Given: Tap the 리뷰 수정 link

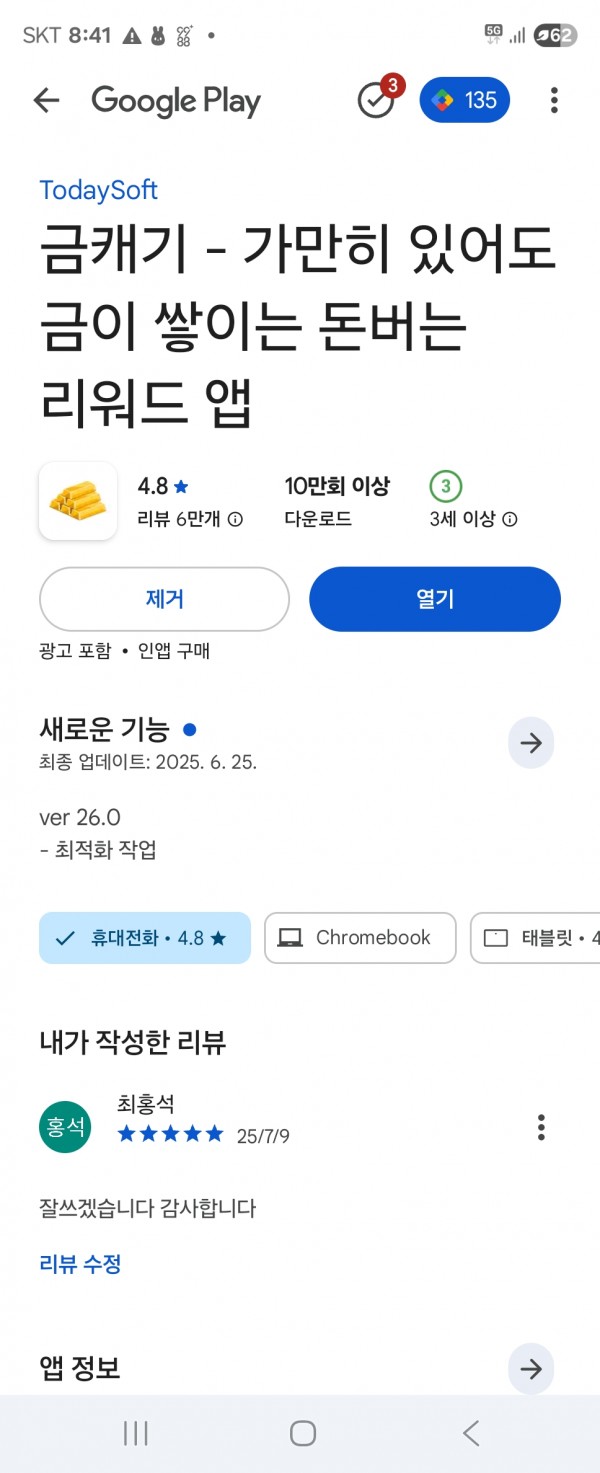Looking at the screenshot, I should point(80,1263).
